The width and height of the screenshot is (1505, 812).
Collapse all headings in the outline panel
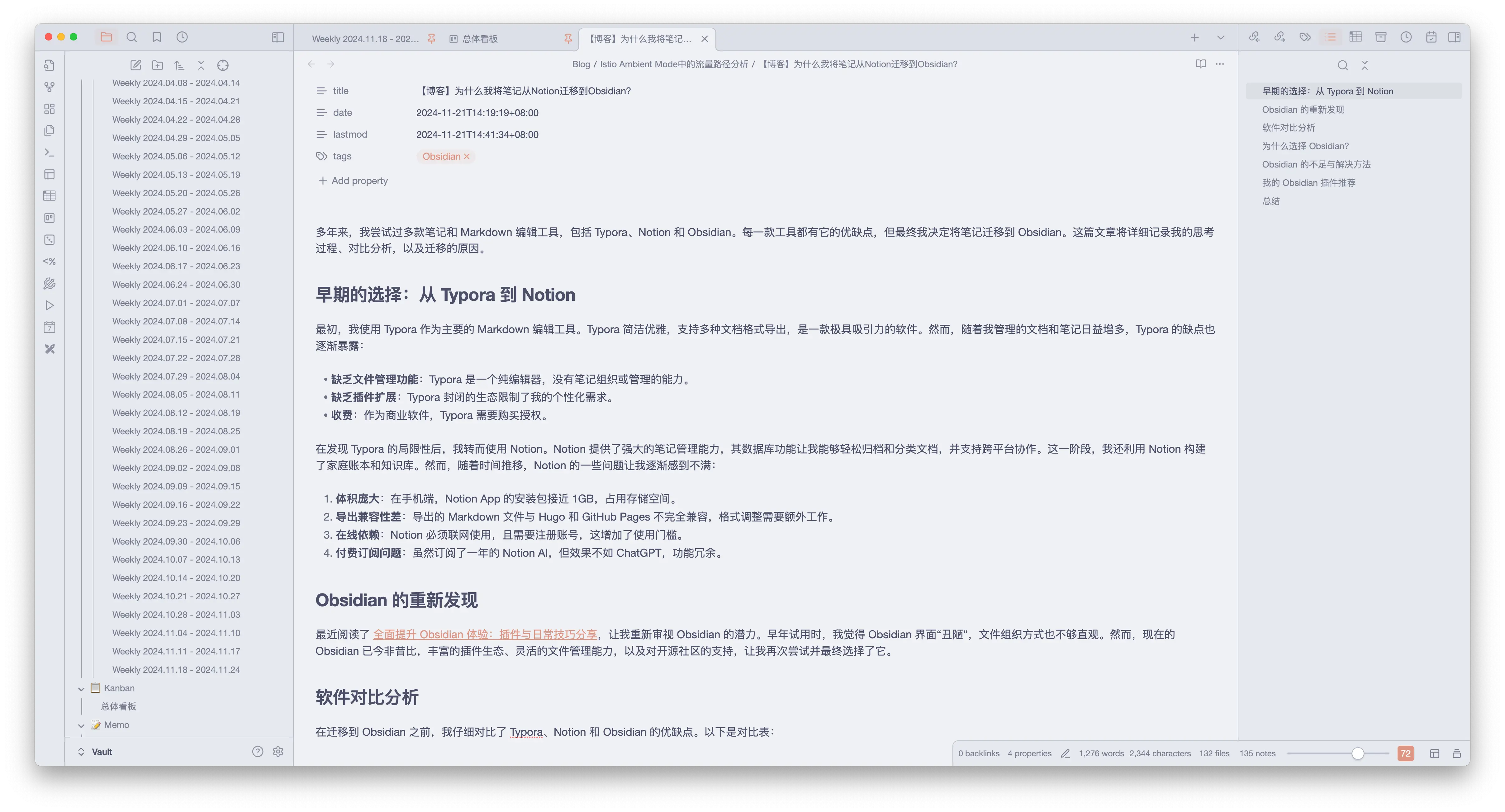coord(1365,65)
